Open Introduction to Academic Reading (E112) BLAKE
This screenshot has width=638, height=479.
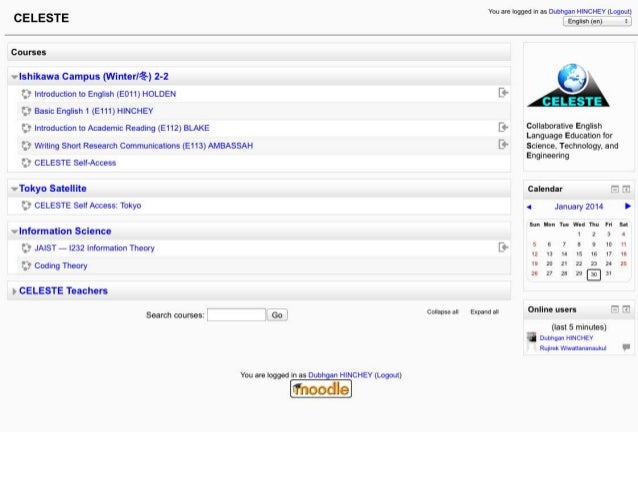click(x=122, y=128)
